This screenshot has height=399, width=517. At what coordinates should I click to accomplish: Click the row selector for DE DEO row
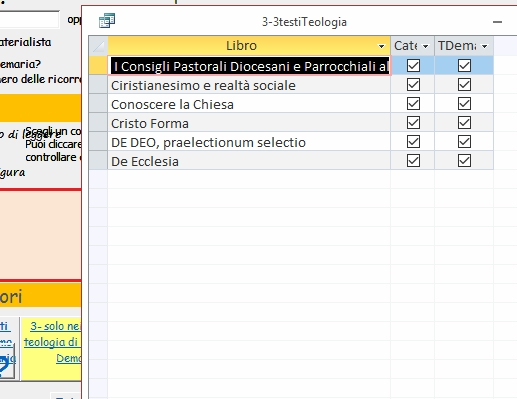tap(98, 142)
